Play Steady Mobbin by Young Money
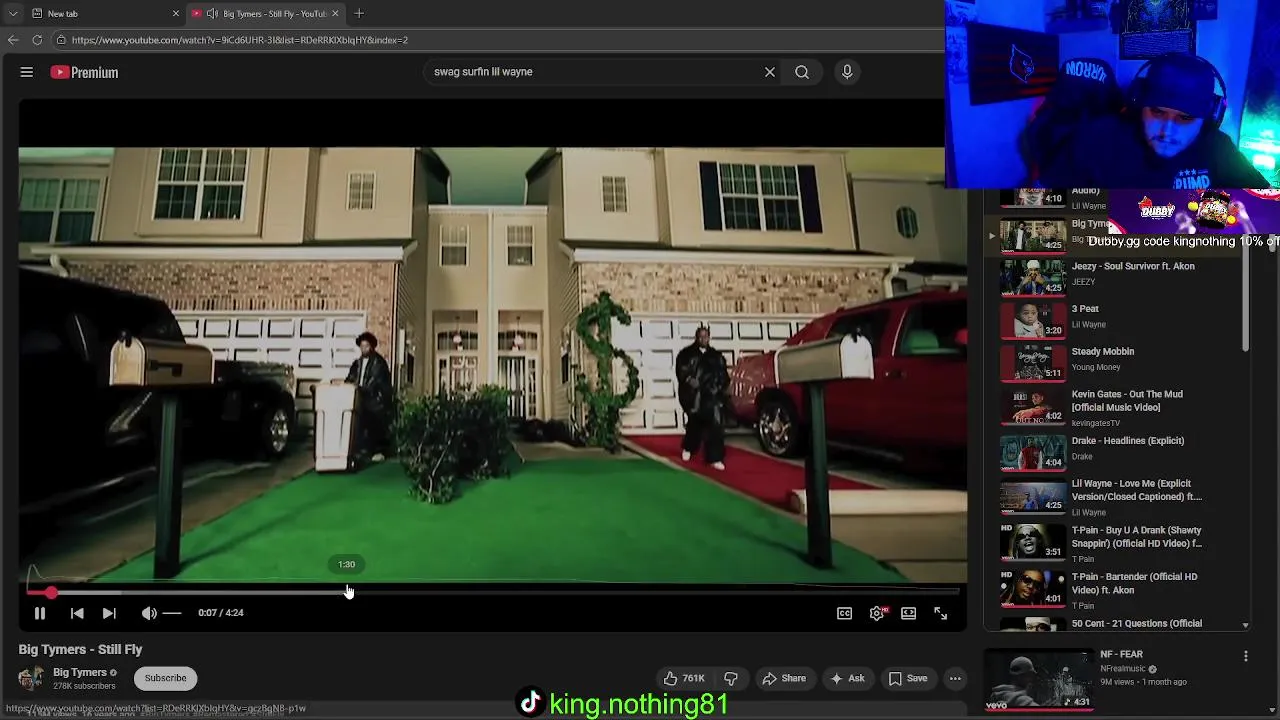The width and height of the screenshot is (1280, 720). point(1102,352)
